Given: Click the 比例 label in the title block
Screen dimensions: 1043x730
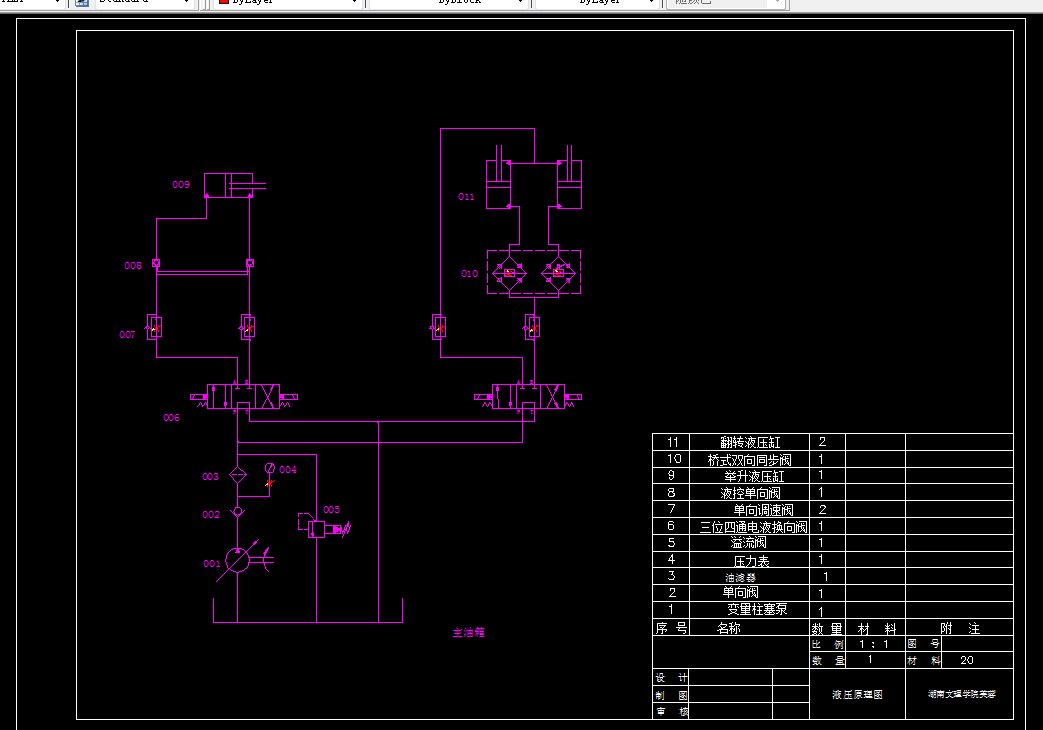Looking at the screenshot, I should pyautogui.click(x=827, y=643).
